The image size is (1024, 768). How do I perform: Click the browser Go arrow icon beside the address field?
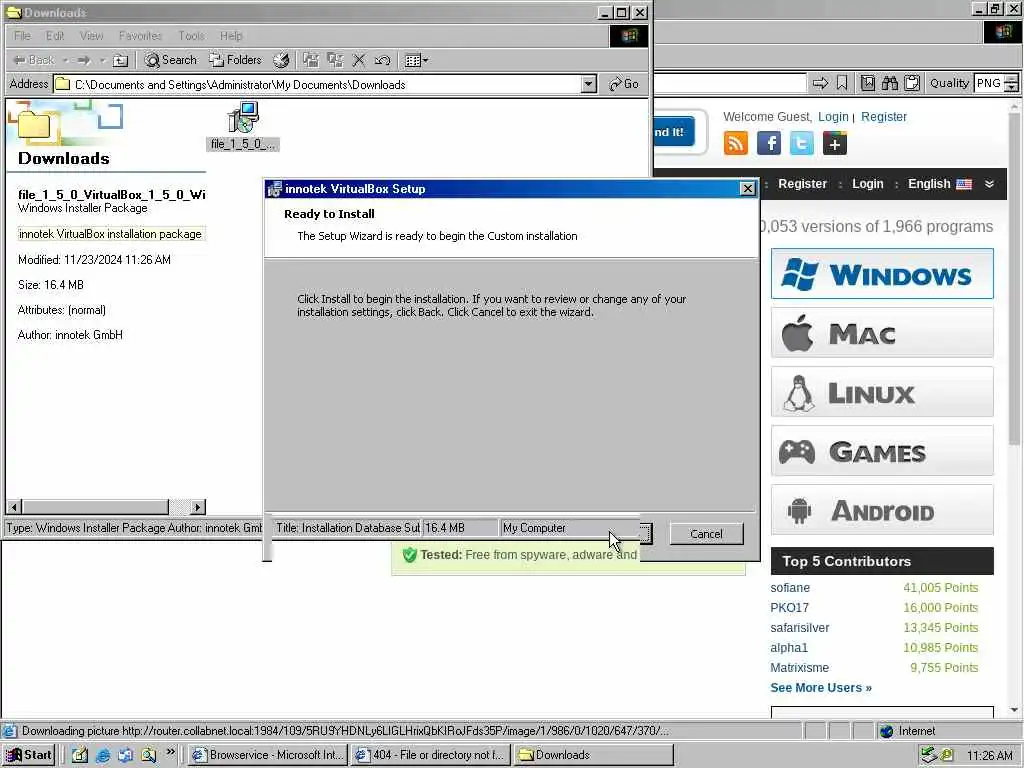(820, 83)
